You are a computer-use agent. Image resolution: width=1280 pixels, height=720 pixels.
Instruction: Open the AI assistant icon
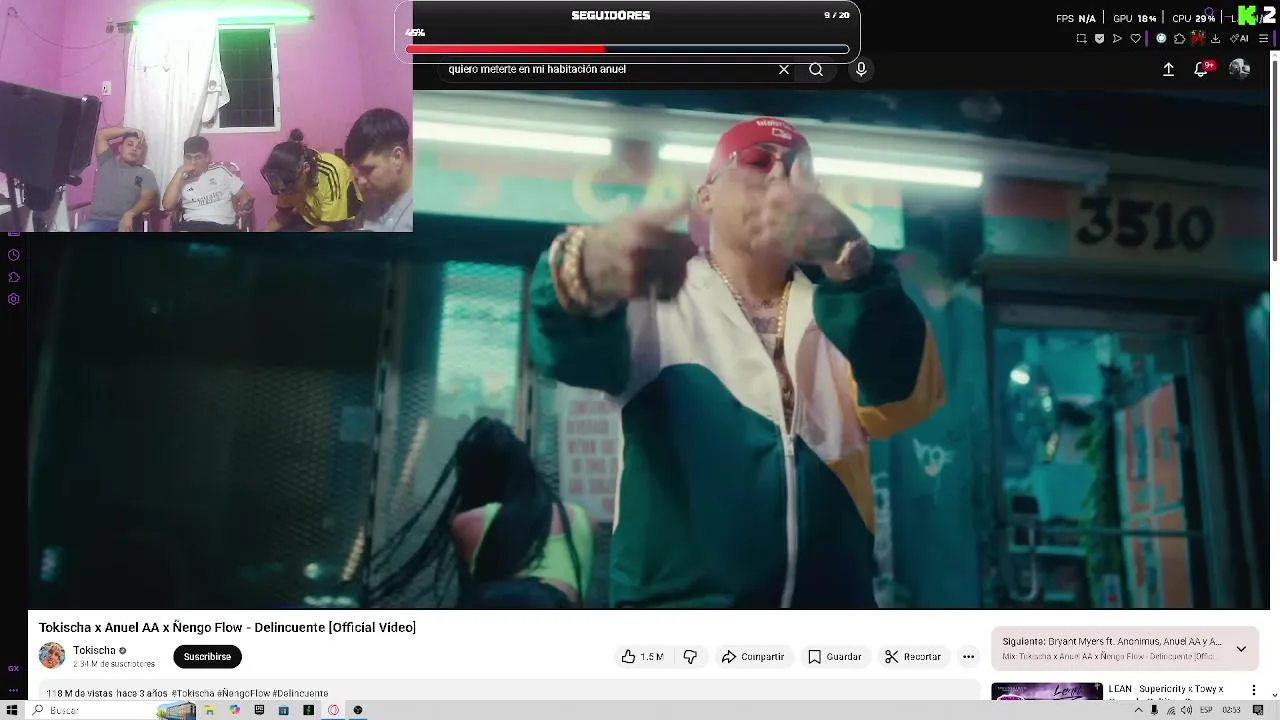tap(1240, 39)
